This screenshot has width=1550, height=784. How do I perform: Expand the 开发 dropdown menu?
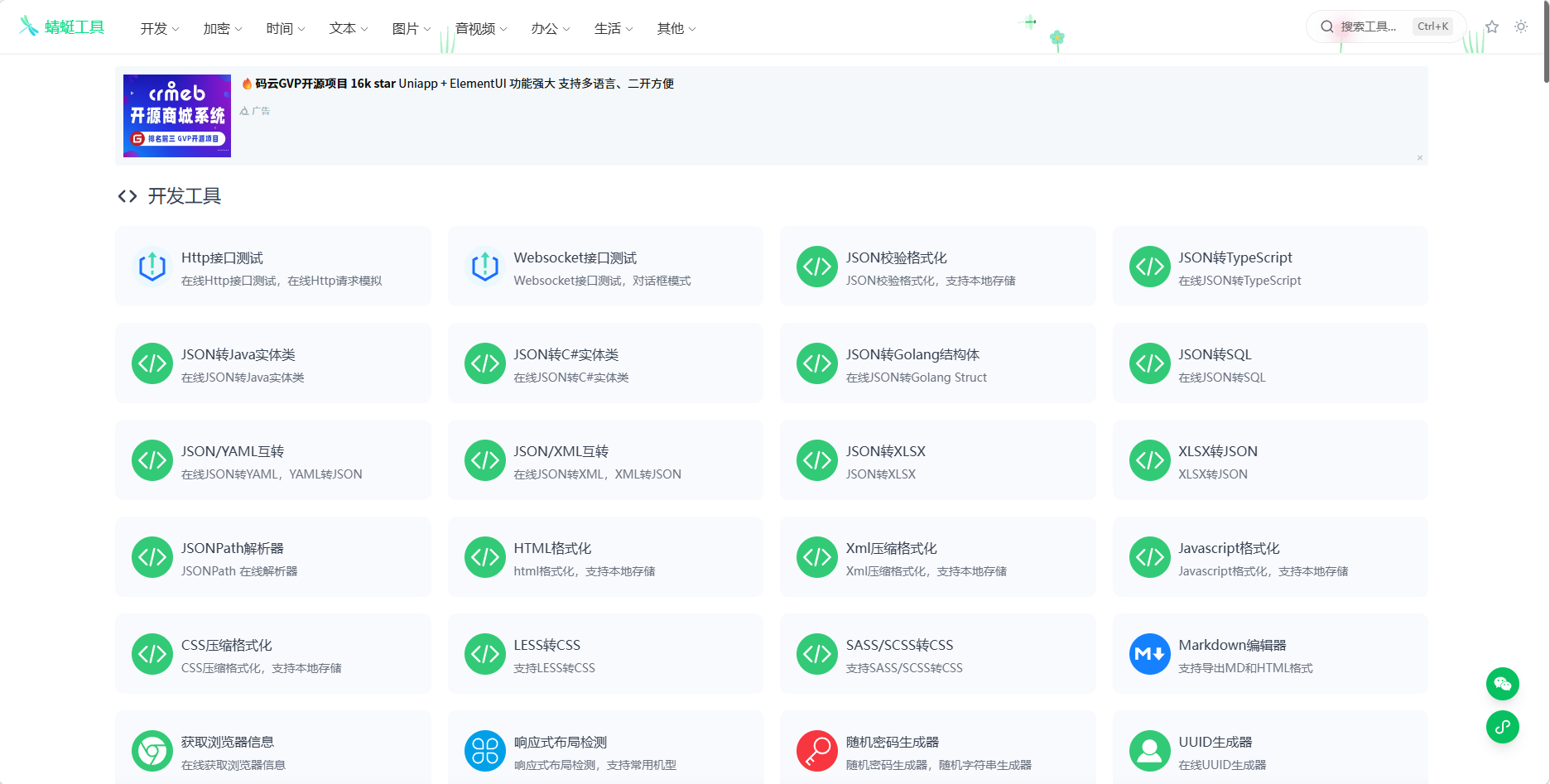click(158, 28)
